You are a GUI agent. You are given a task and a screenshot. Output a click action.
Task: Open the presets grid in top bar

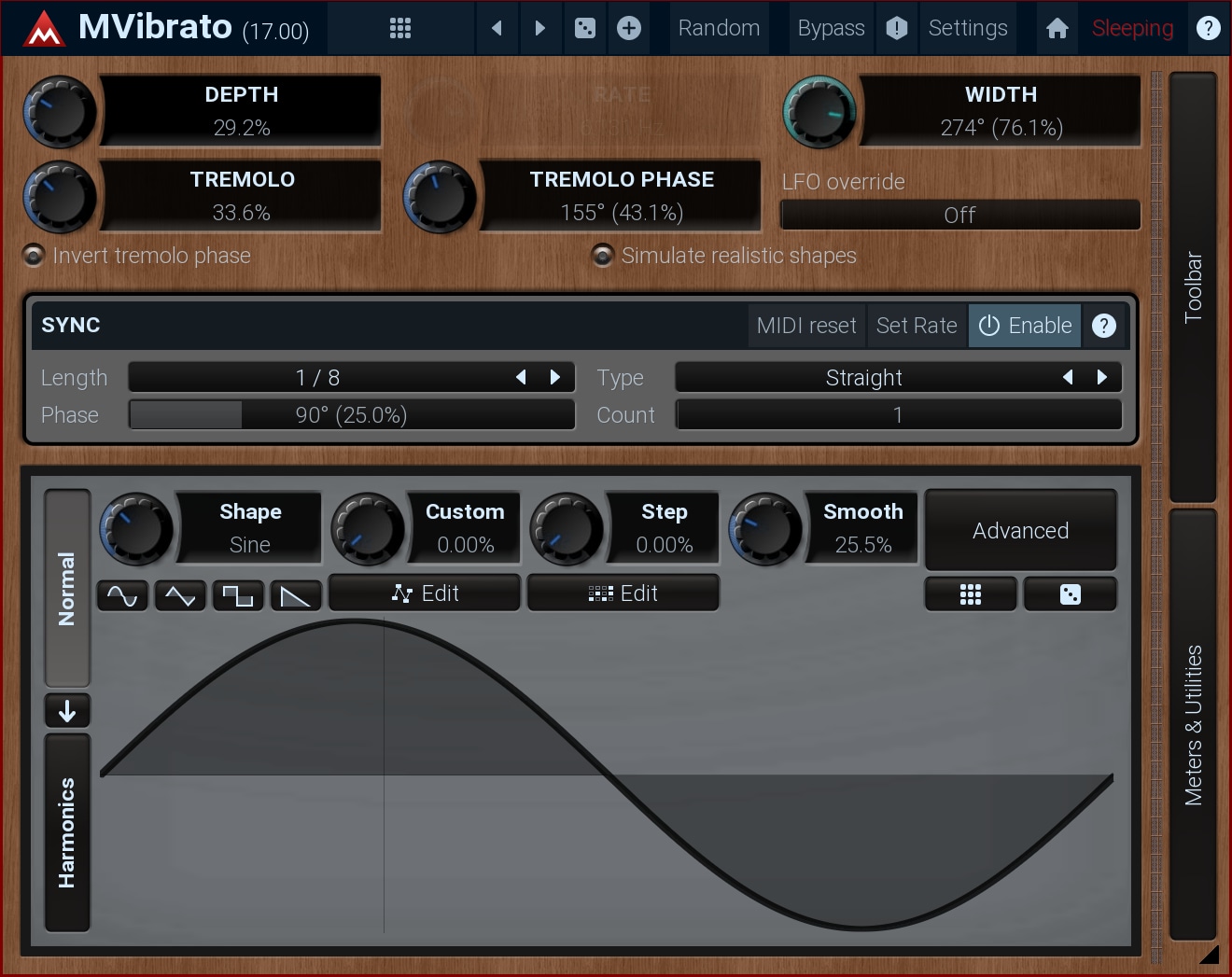(400, 28)
